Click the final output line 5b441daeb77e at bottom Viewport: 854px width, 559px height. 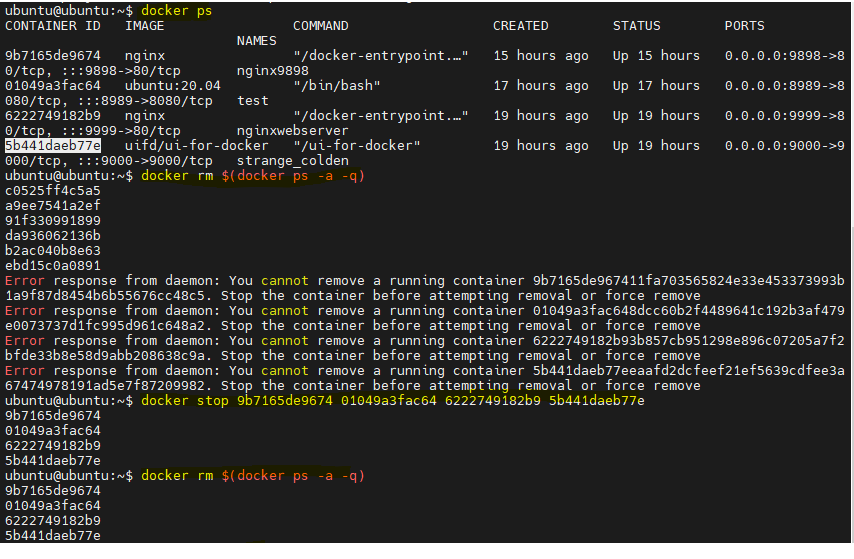click(53, 536)
